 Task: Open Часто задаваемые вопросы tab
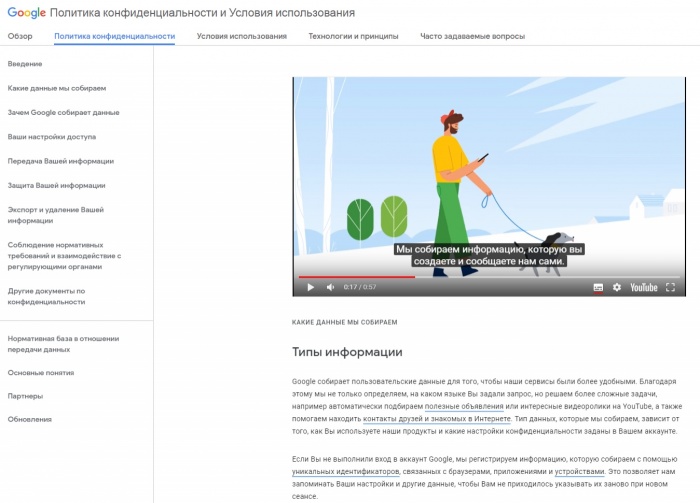(x=472, y=36)
